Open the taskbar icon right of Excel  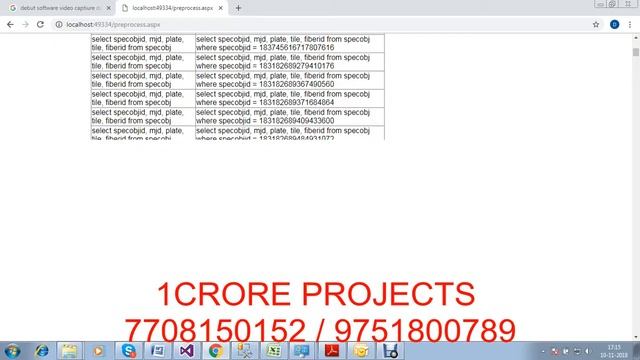coord(303,351)
